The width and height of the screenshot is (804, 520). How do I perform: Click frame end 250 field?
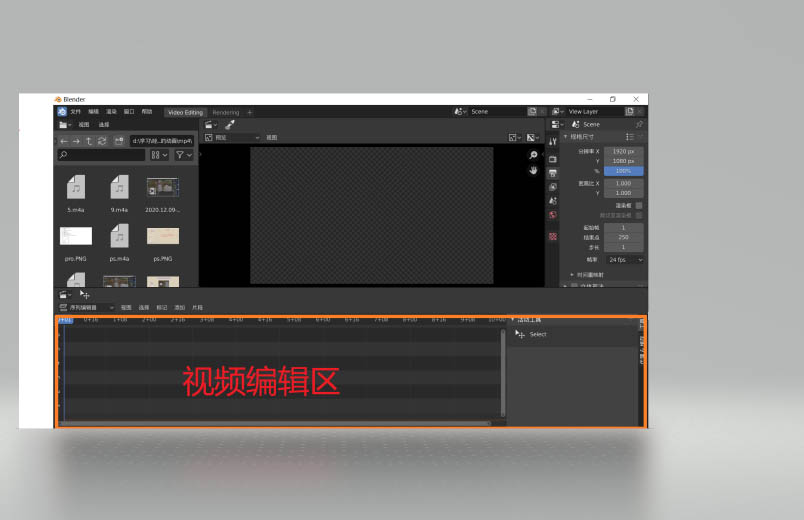click(x=624, y=237)
